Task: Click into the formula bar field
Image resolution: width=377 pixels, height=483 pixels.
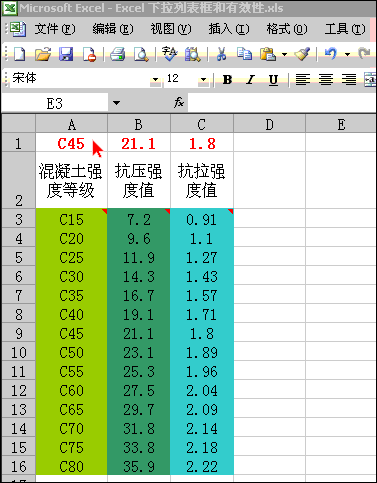Action: [x=282, y=102]
